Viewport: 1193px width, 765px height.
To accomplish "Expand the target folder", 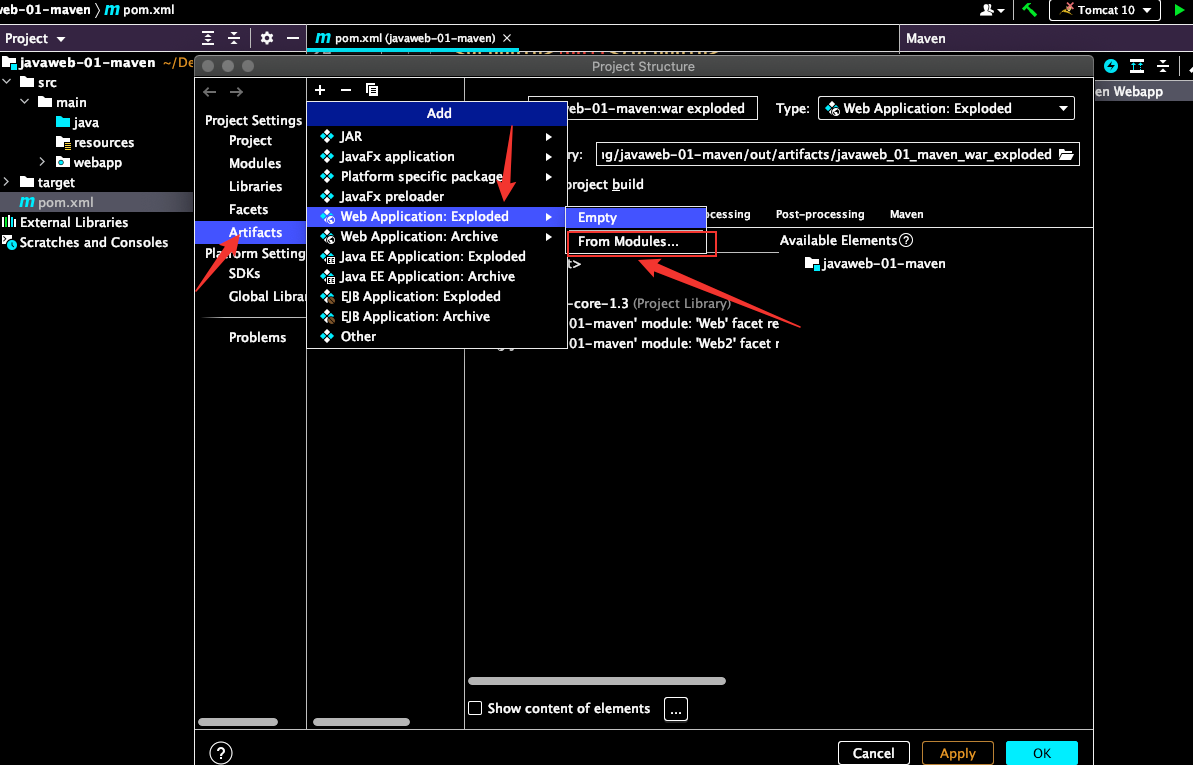I will tap(7, 181).
